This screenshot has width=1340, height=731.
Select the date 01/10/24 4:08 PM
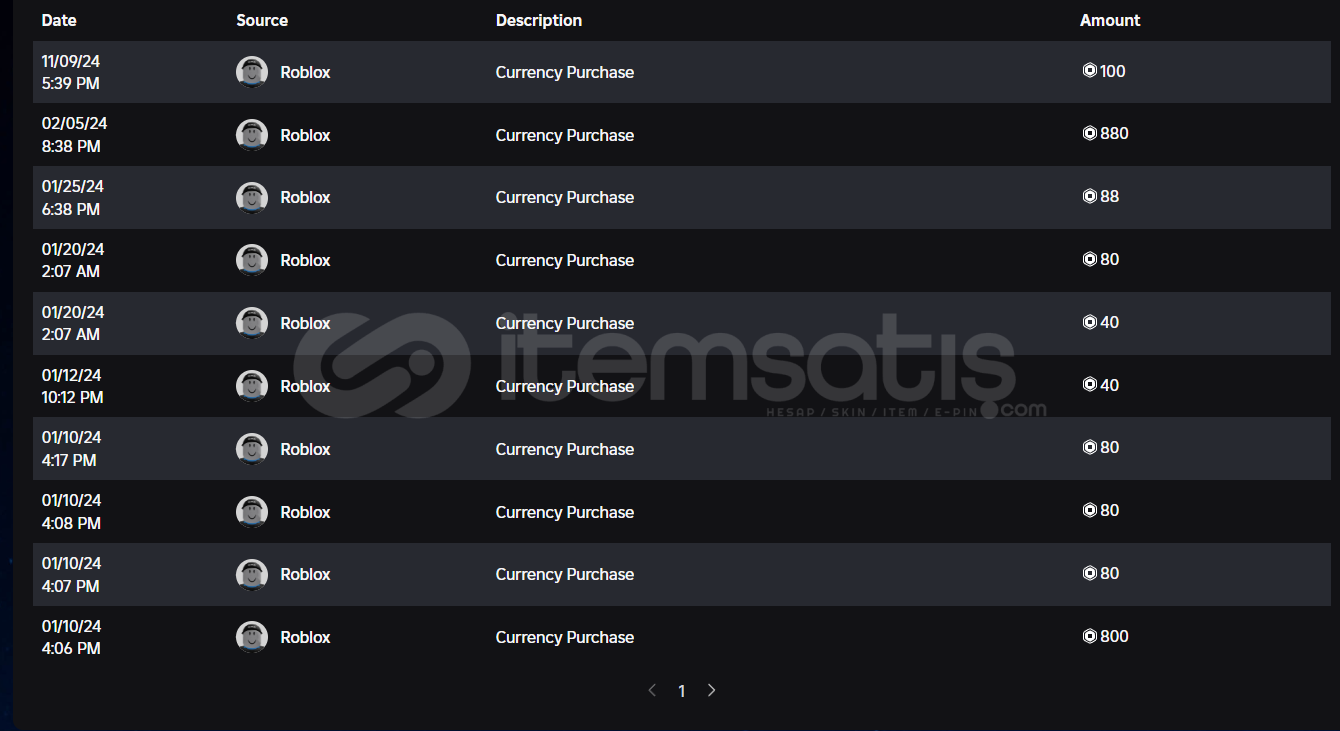pyautogui.click(x=71, y=512)
